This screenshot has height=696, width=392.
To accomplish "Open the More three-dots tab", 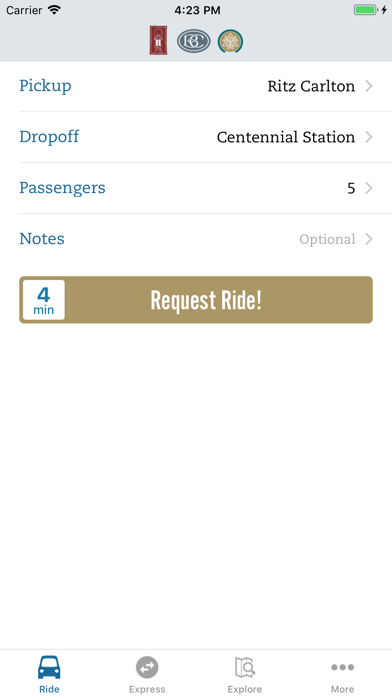I will click(342, 674).
